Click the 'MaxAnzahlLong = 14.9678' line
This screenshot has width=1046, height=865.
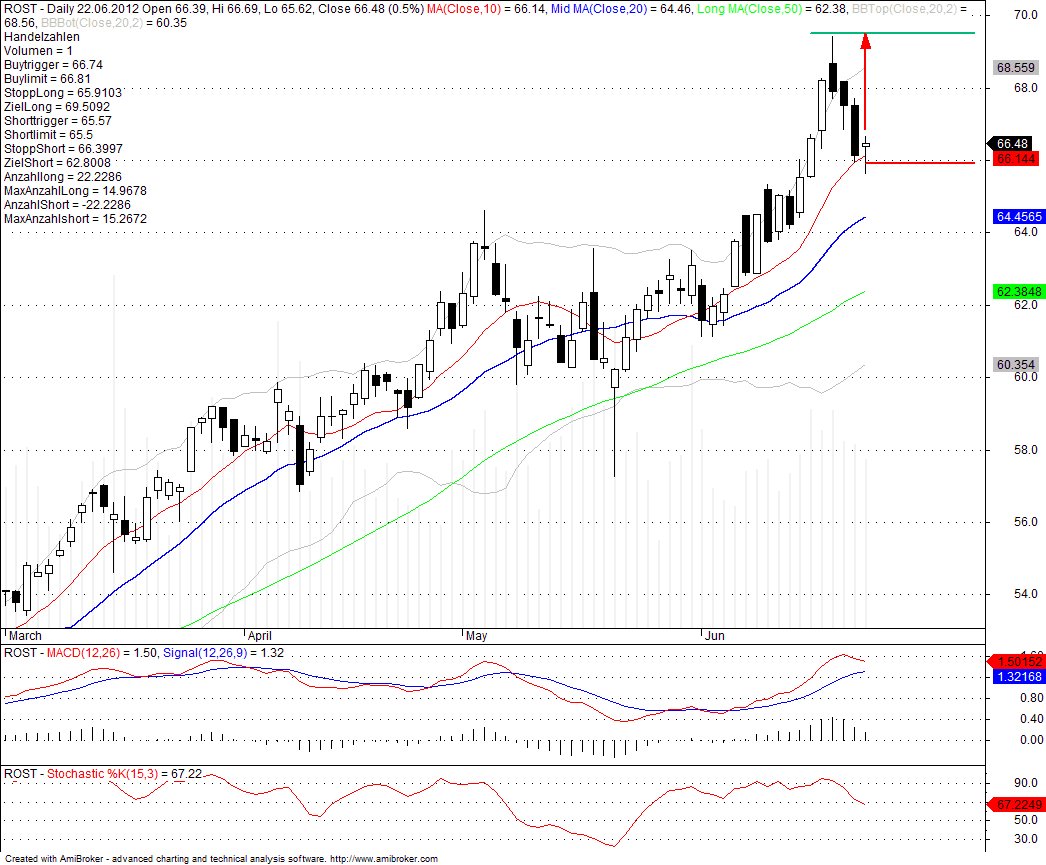75,191
